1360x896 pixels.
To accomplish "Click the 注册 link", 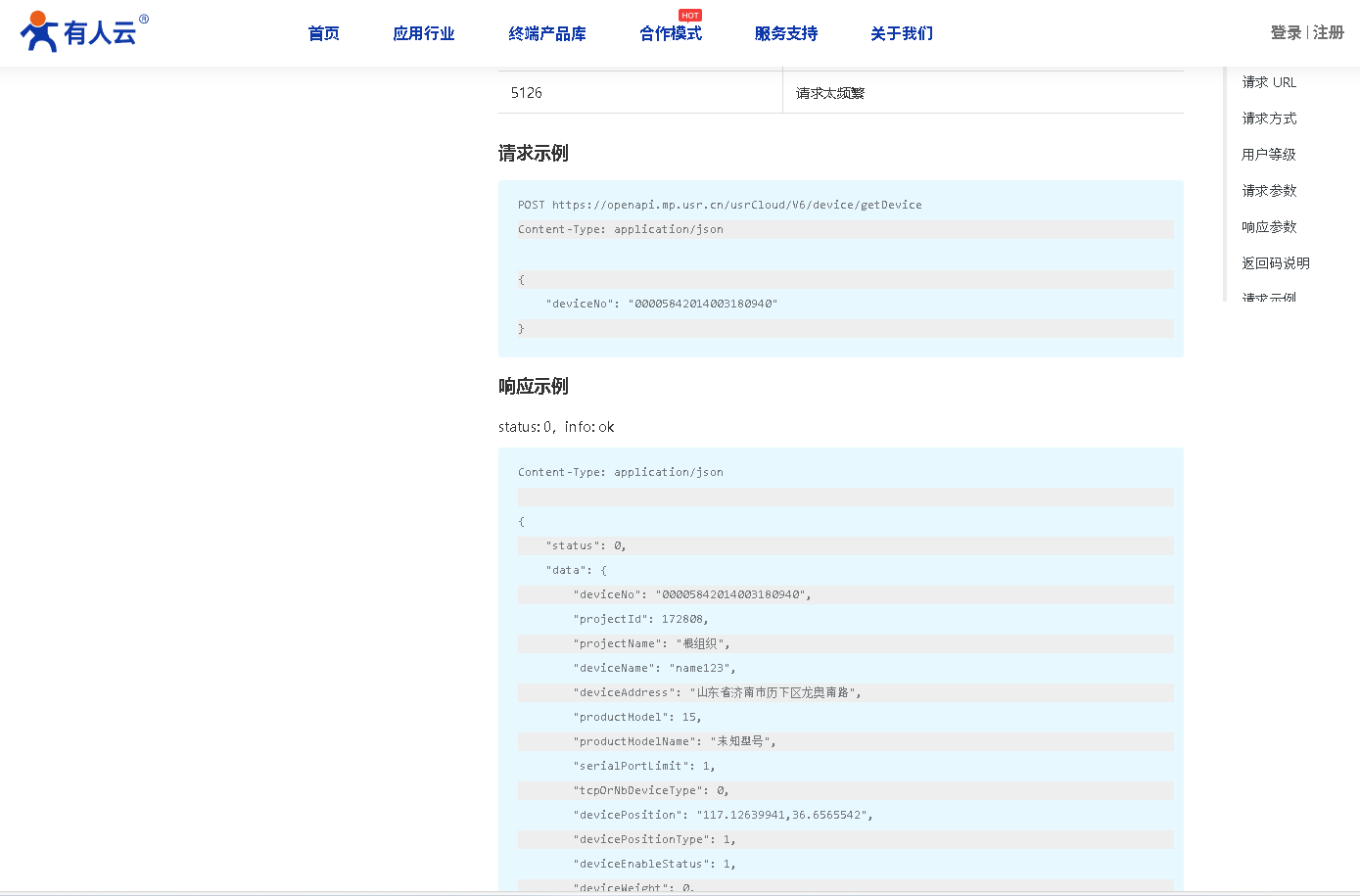I will click(x=1329, y=32).
